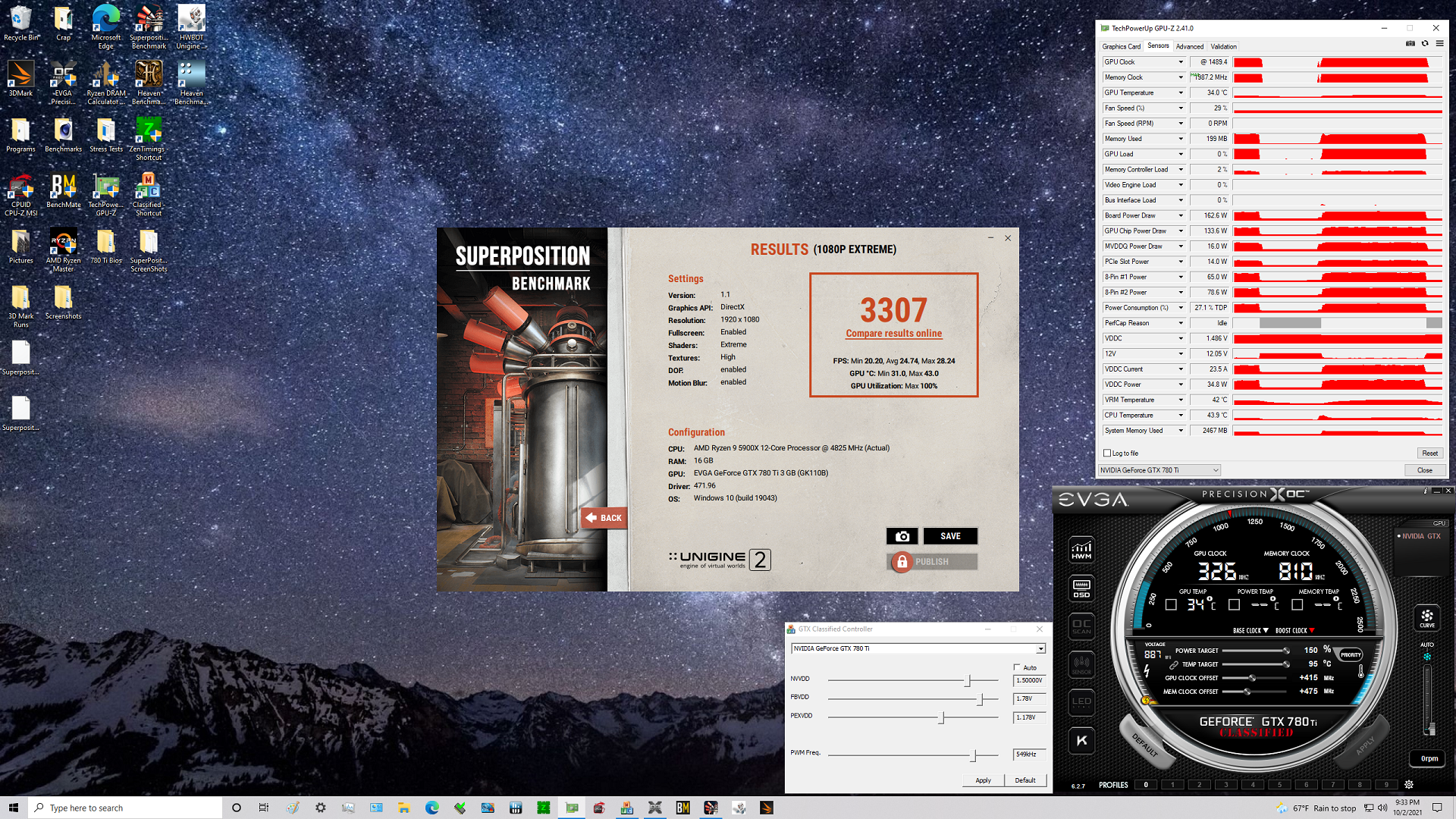Open the Sensor panel icon in Precision X

click(1081, 664)
